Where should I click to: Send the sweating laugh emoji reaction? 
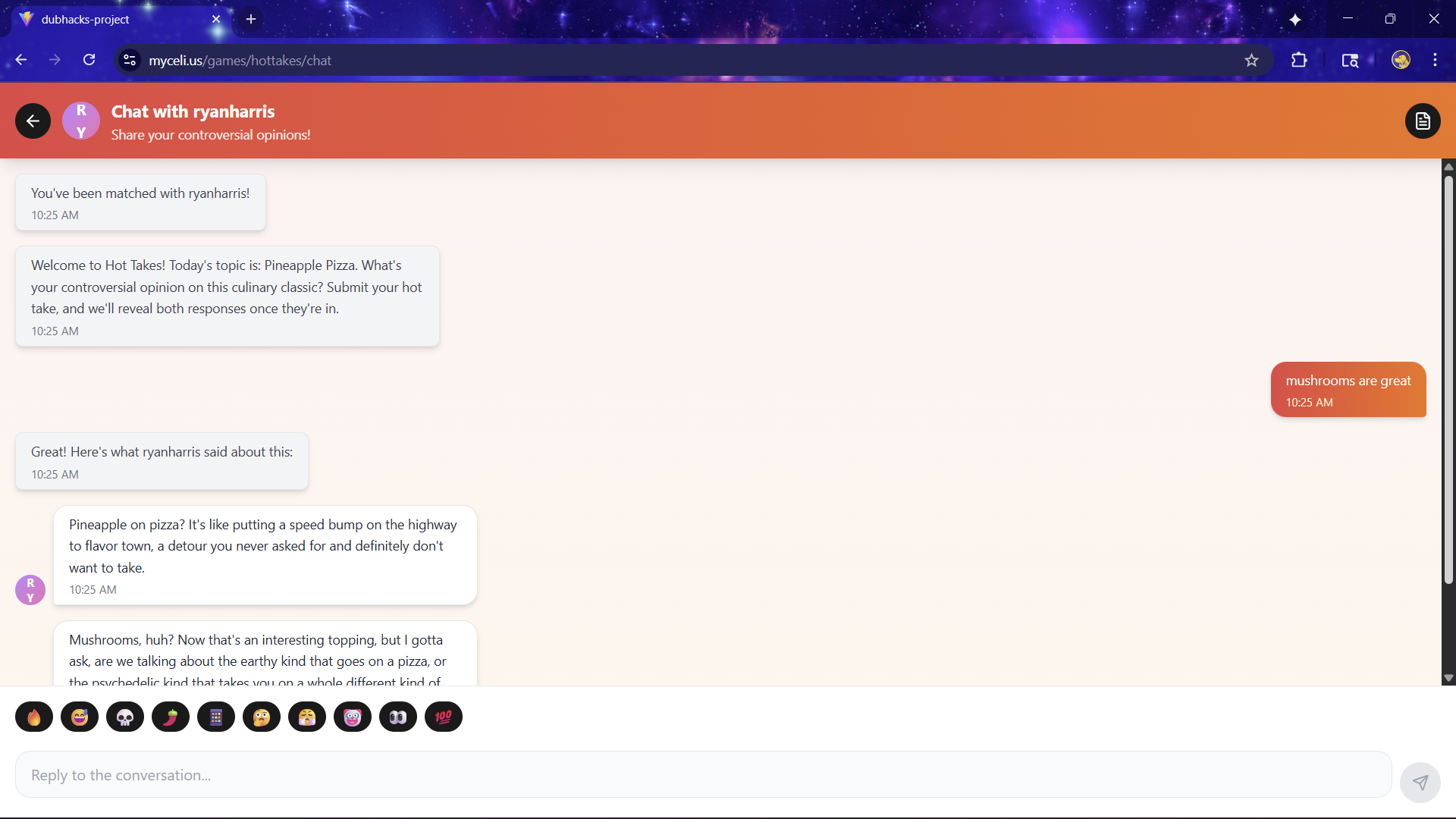click(x=80, y=717)
